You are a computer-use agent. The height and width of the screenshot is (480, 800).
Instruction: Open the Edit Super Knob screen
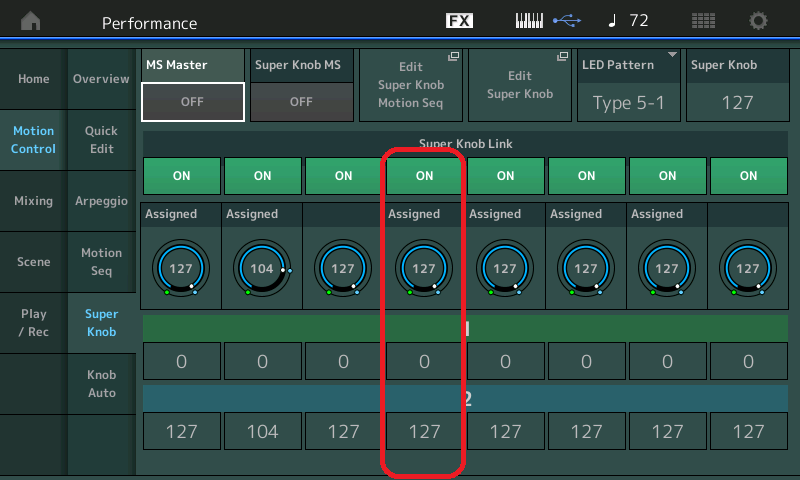click(519, 85)
